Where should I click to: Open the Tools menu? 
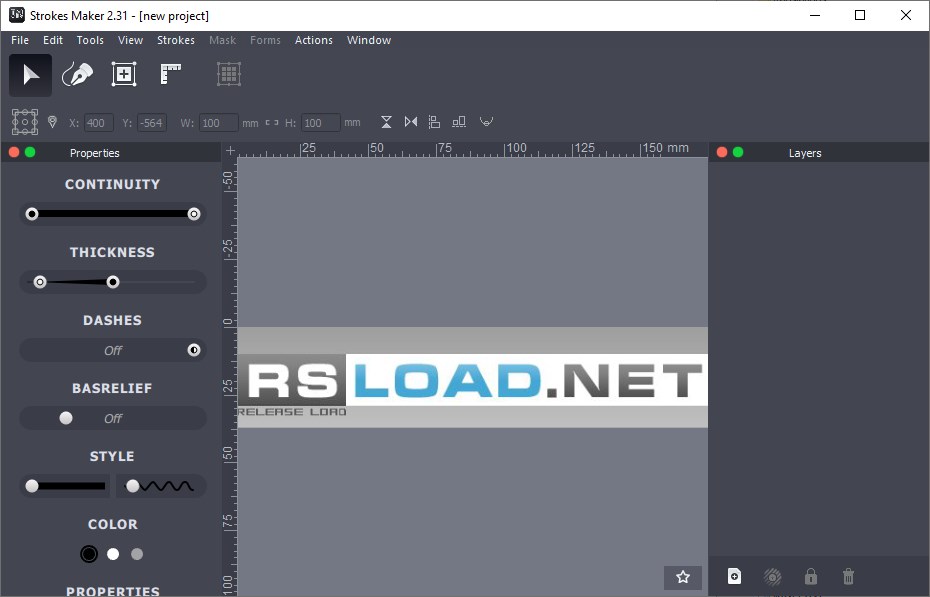[x=90, y=40]
